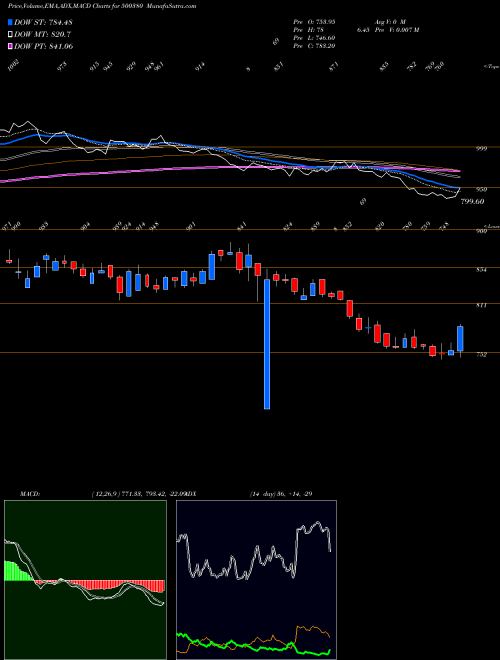500x660 pixels.
Task: Select the 'DOW PT: 841.06' legend text
Action: click(x=44, y=46)
